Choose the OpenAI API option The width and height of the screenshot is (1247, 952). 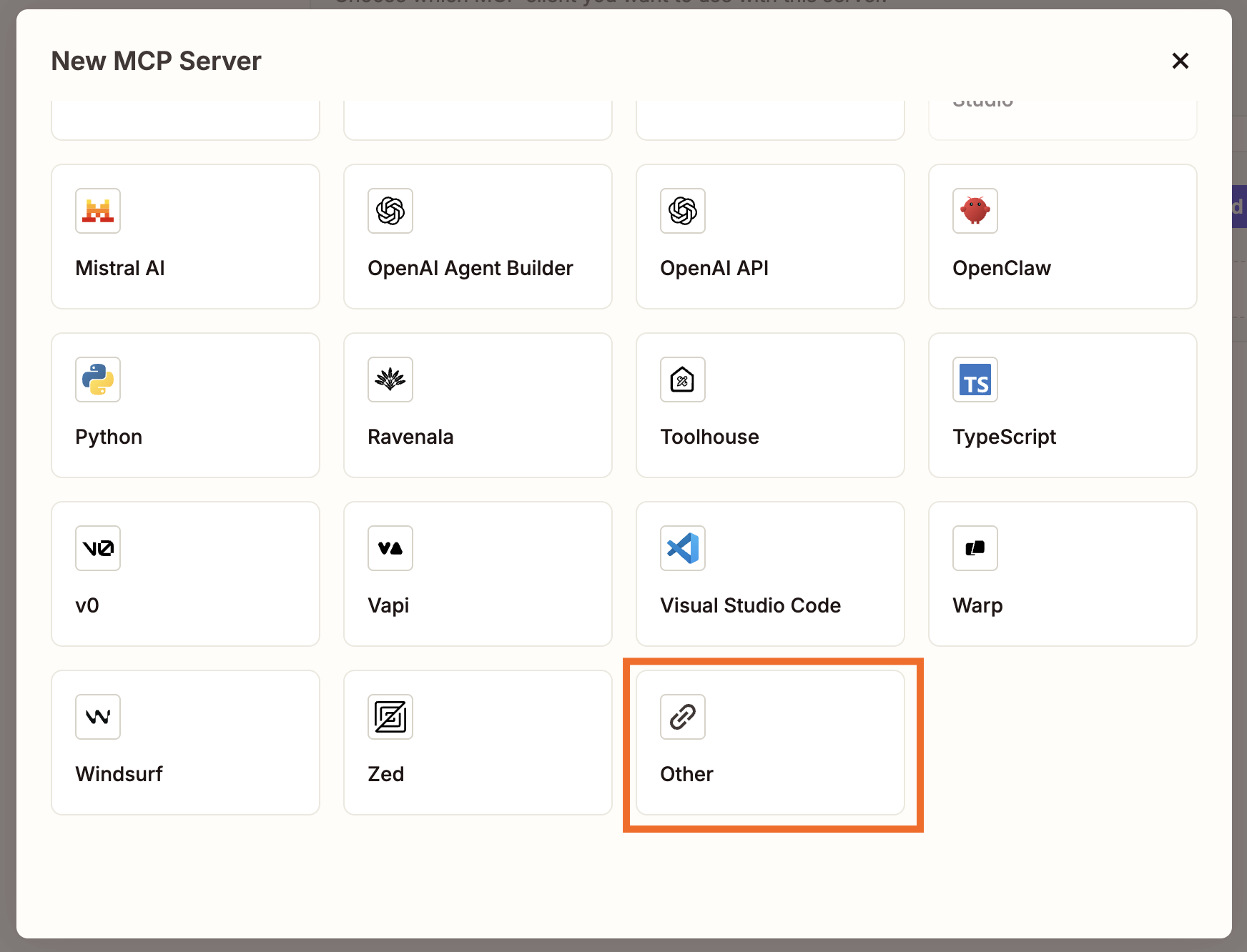[769, 237]
